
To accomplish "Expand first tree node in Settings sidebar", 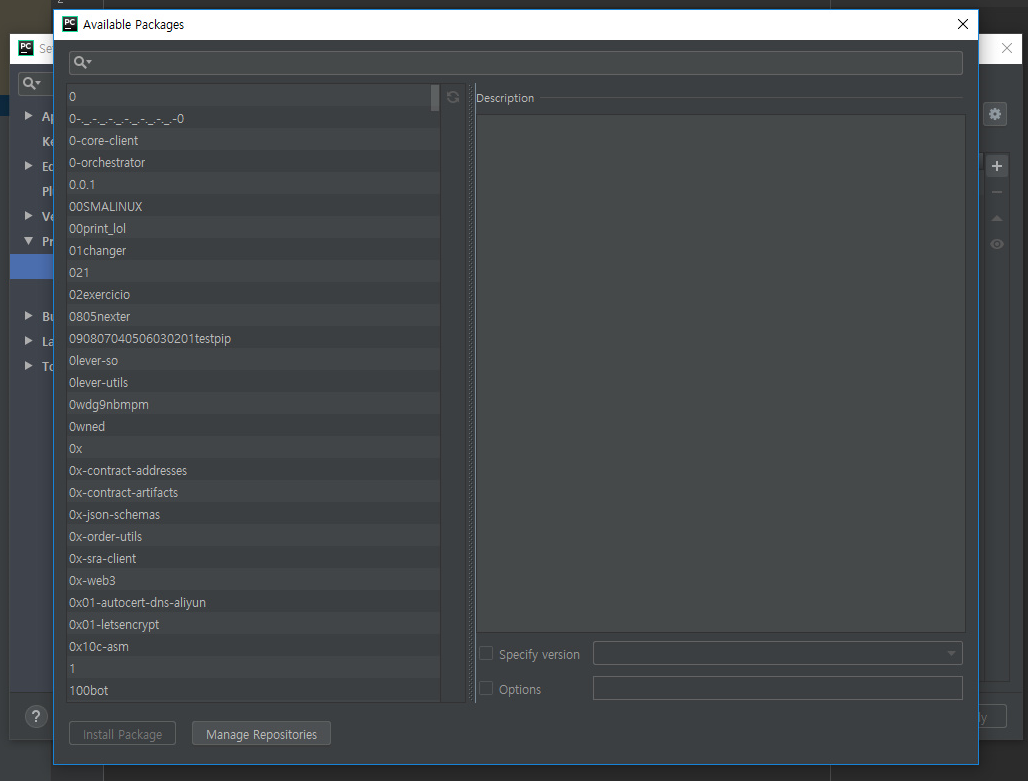I will click(x=28, y=115).
